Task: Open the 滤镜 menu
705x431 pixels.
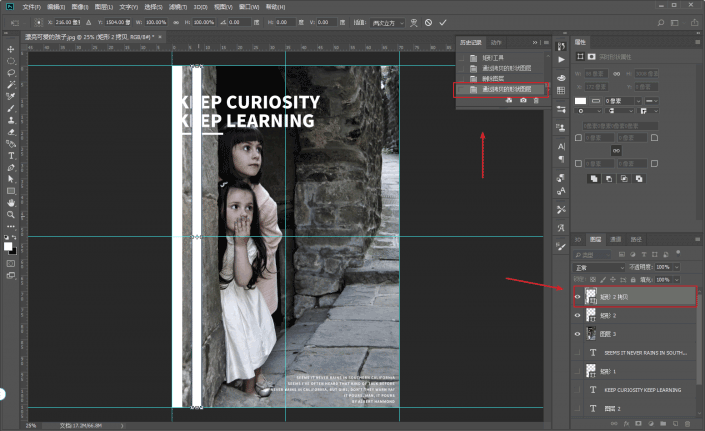Action: coord(178,7)
